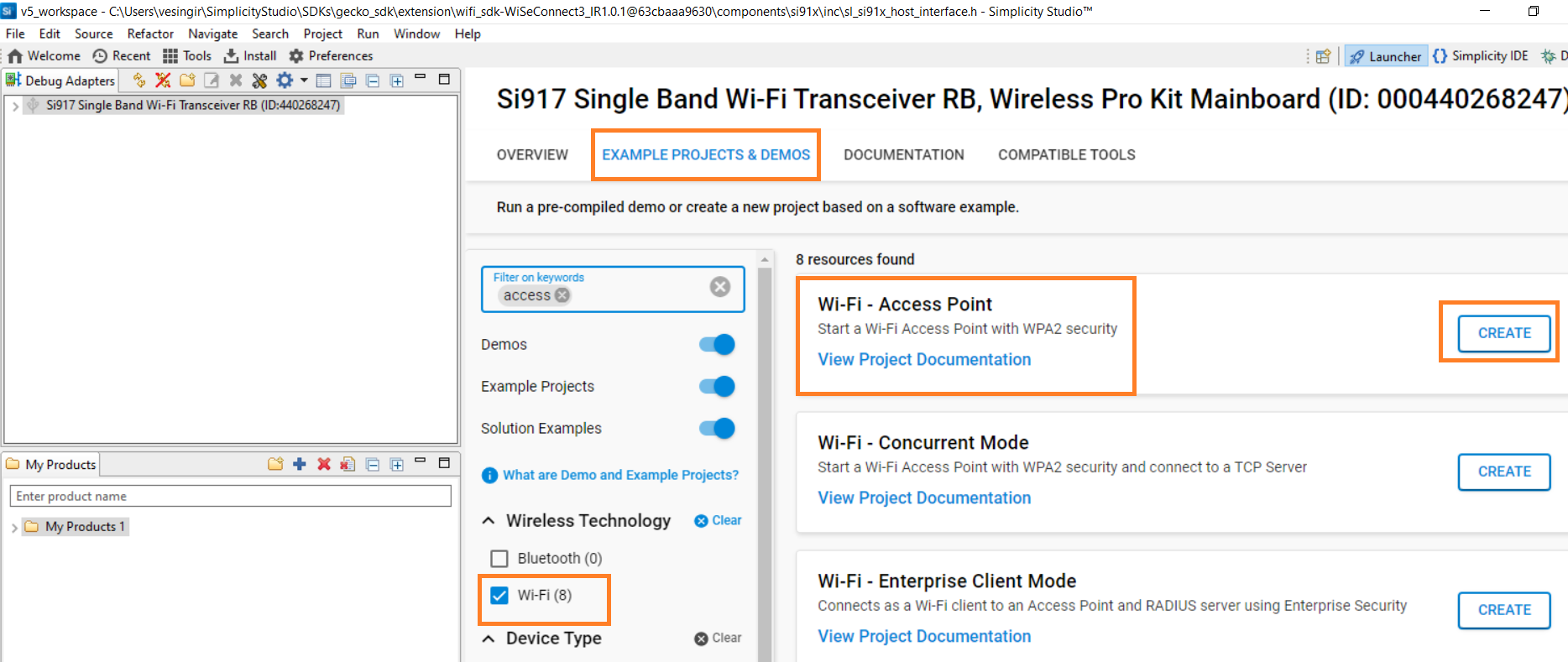Open the Project menu

(x=322, y=34)
